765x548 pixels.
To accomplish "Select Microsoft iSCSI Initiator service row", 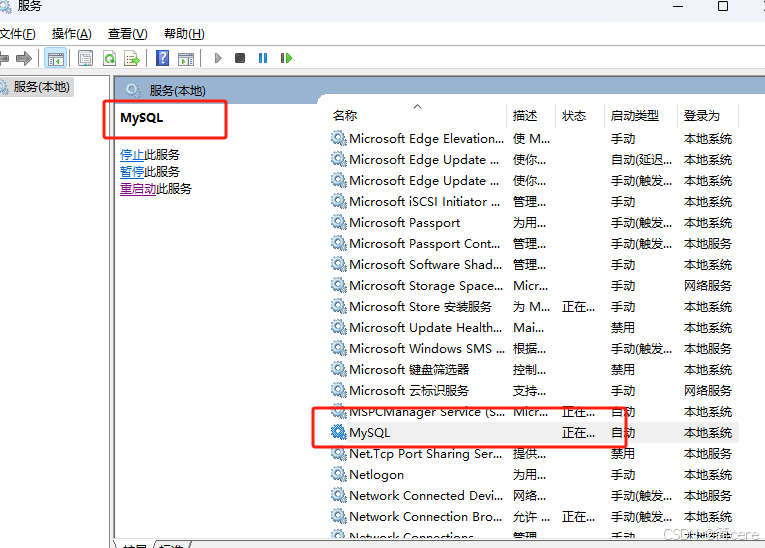I will (534, 202).
